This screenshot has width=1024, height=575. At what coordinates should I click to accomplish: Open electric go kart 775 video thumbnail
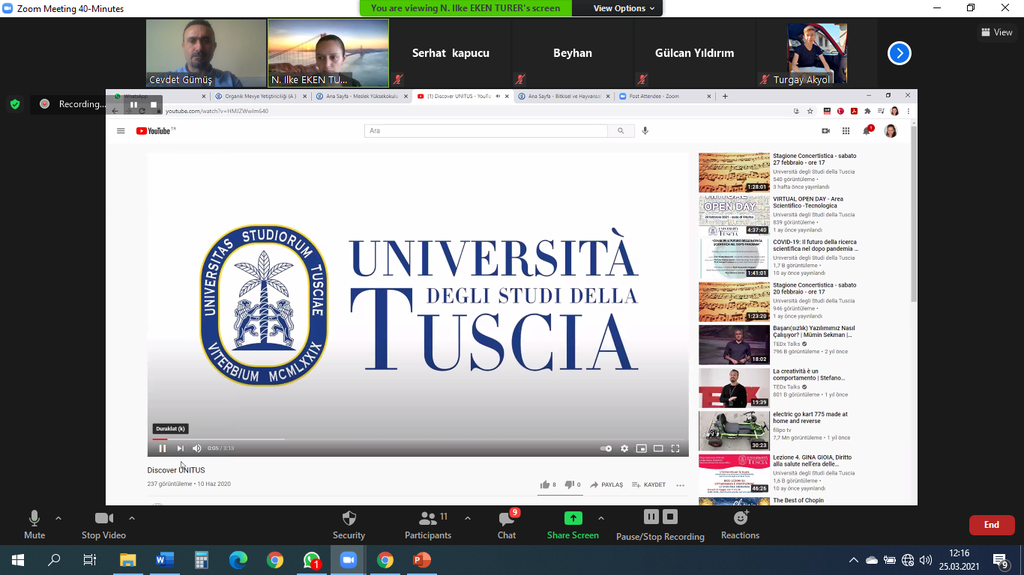click(734, 431)
